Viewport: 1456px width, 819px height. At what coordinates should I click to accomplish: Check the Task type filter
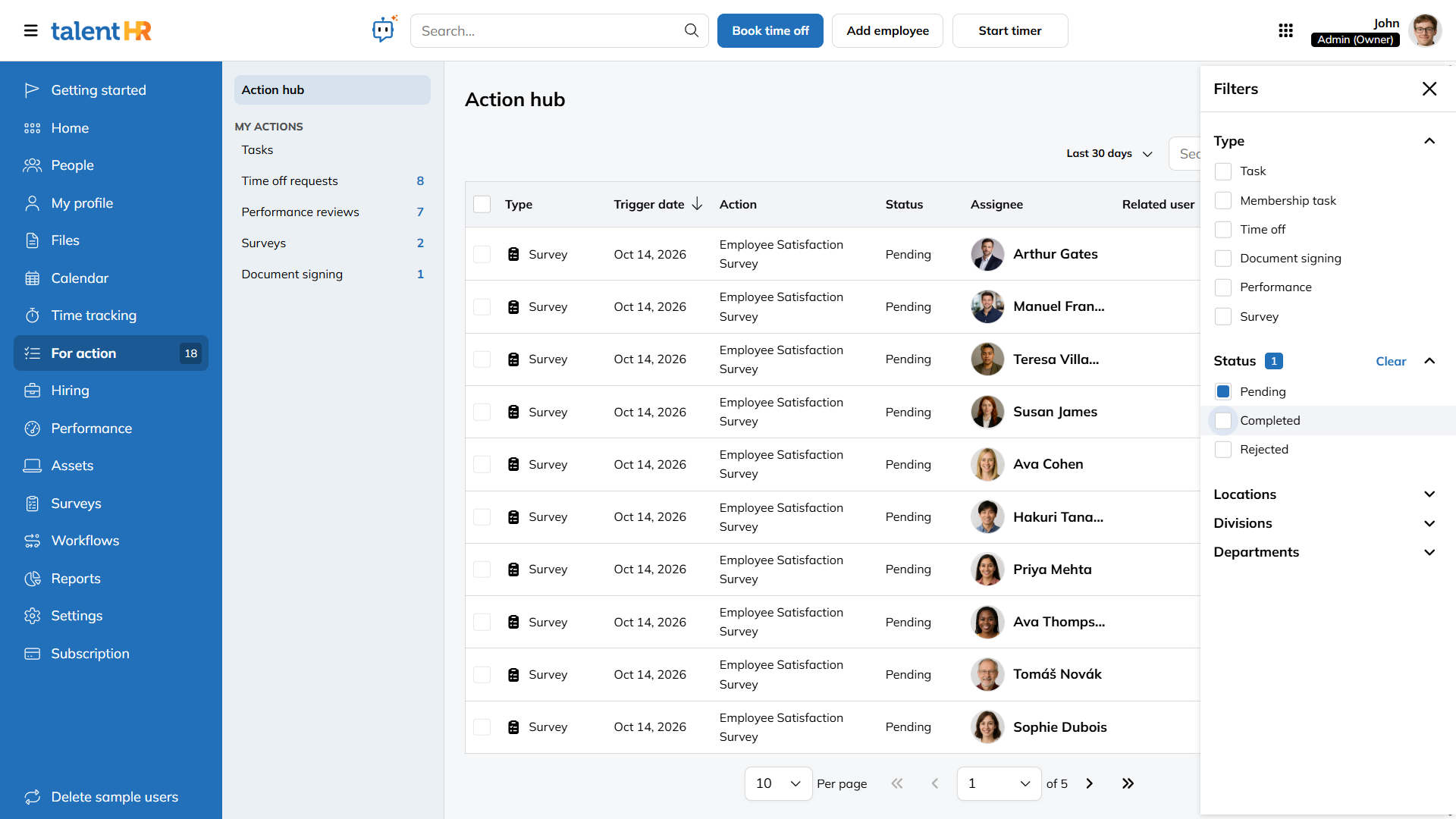click(1222, 171)
